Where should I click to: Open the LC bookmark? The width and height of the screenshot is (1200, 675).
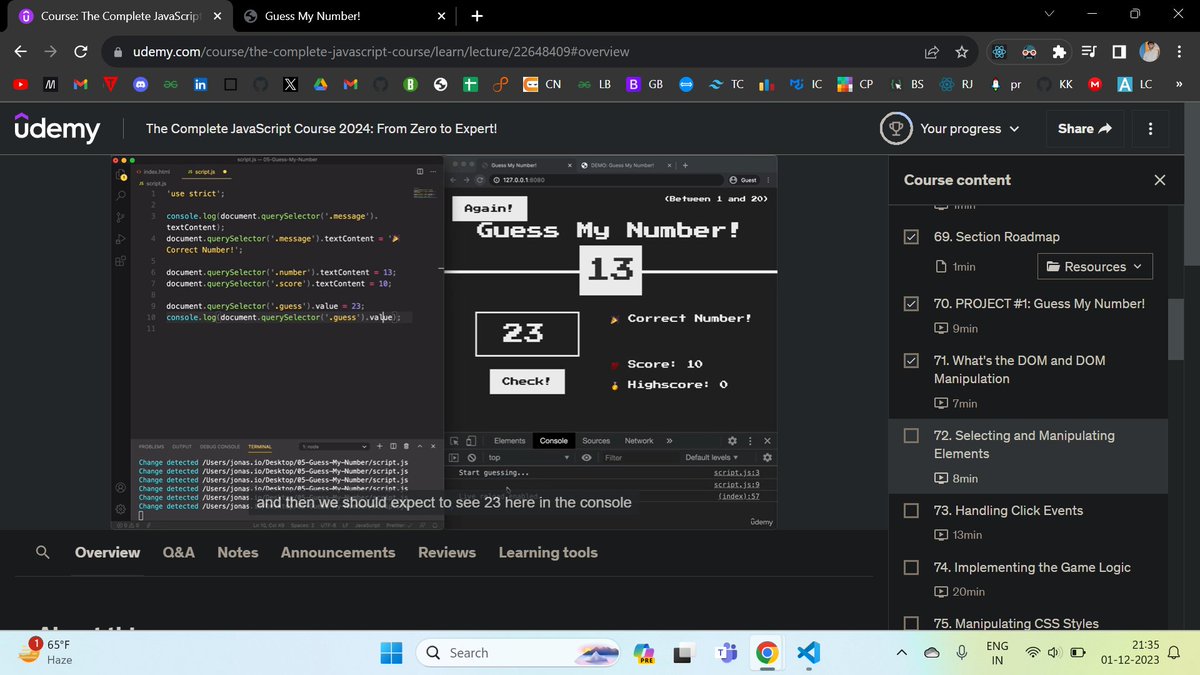[x=1136, y=85]
